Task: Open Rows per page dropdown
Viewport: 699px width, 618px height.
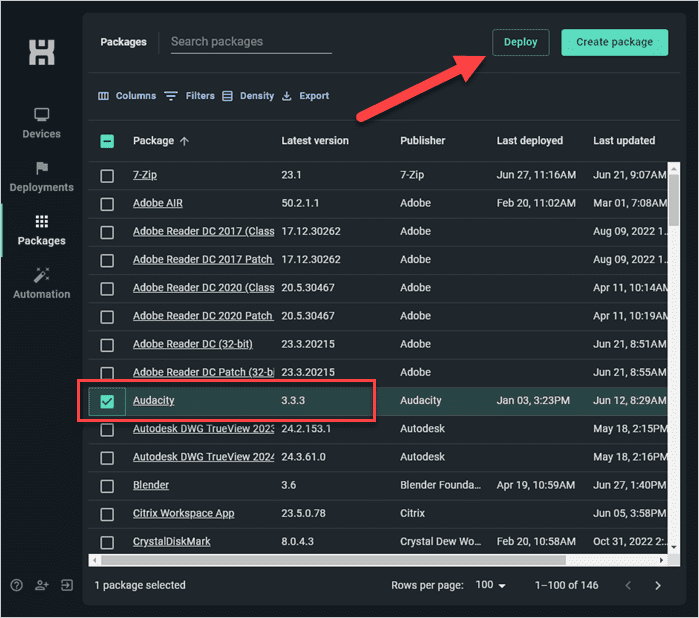Action: tap(490, 585)
